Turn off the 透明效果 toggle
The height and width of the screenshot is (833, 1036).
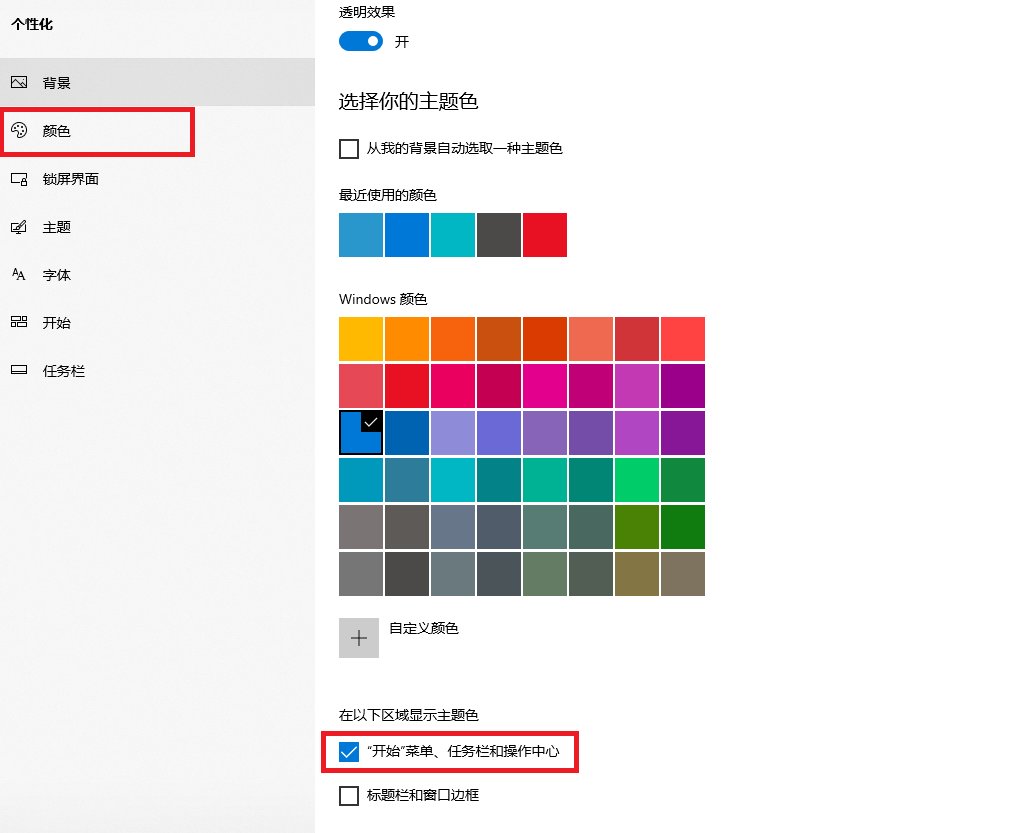point(361,41)
